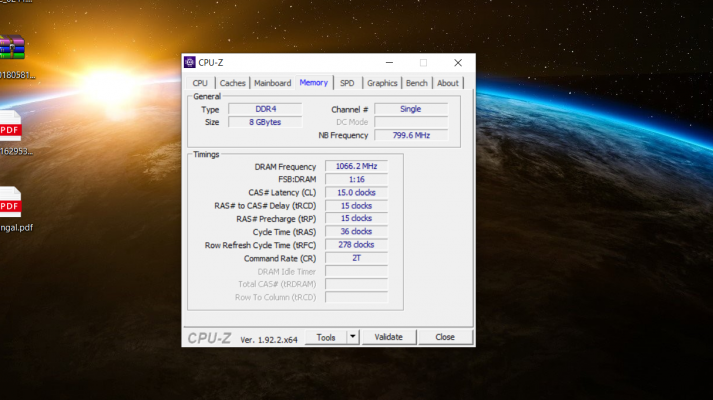713x400 pixels.
Task: Click the CAS# Latency 15.0 clocks value
Action: [356, 193]
